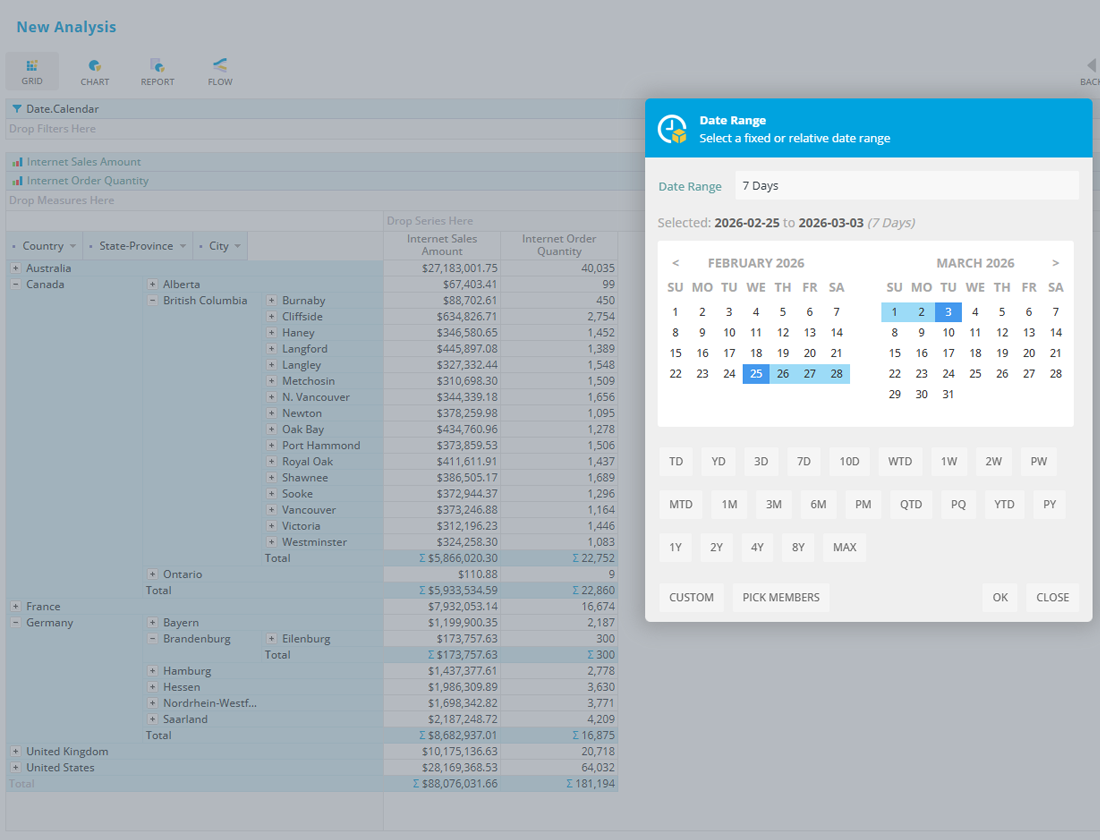The width and height of the screenshot is (1100, 840).
Task: Open the Pick Members option
Action: 780,597
